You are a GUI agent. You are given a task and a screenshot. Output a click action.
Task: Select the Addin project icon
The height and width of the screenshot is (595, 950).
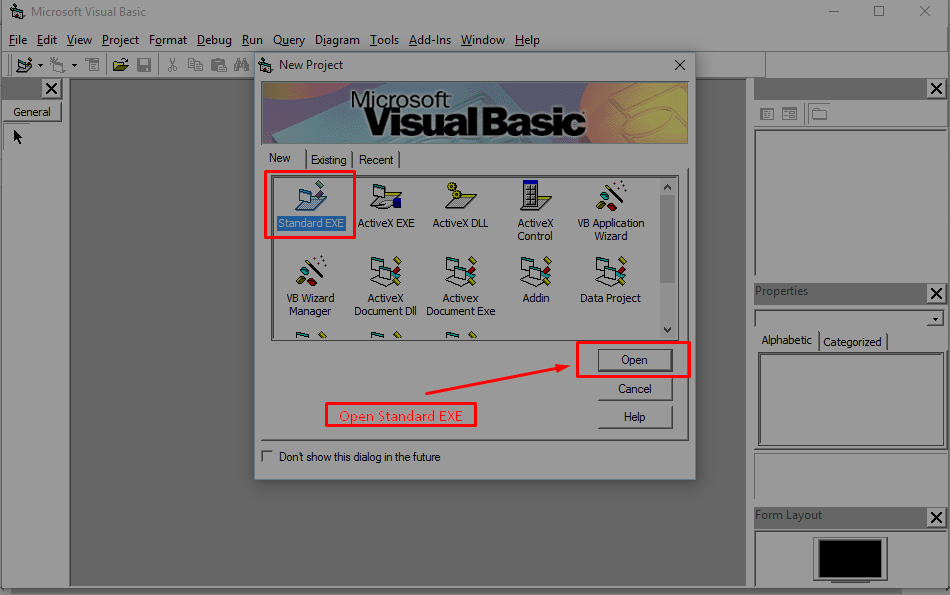(x=536, y=280)
